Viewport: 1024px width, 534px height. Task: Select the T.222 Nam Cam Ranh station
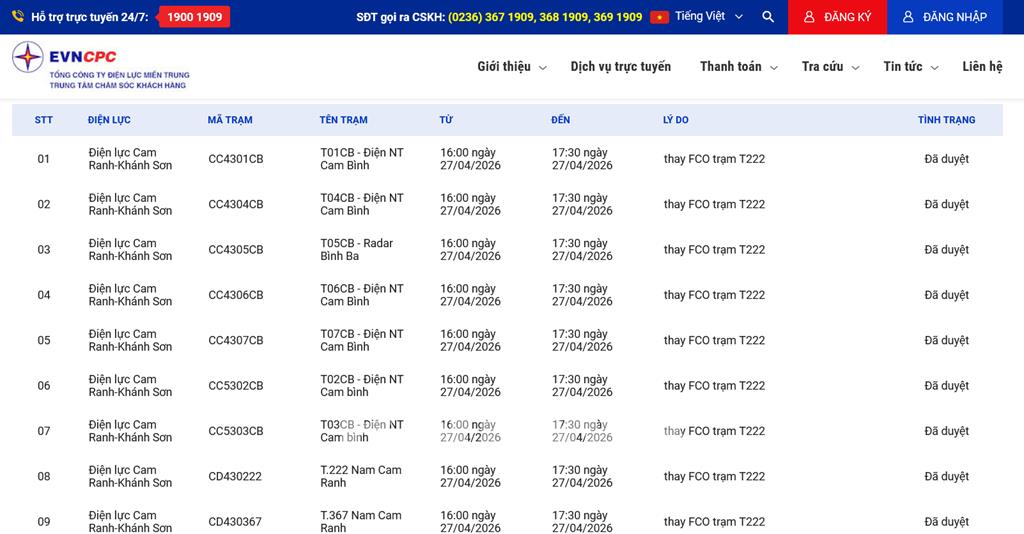(361, 476)
